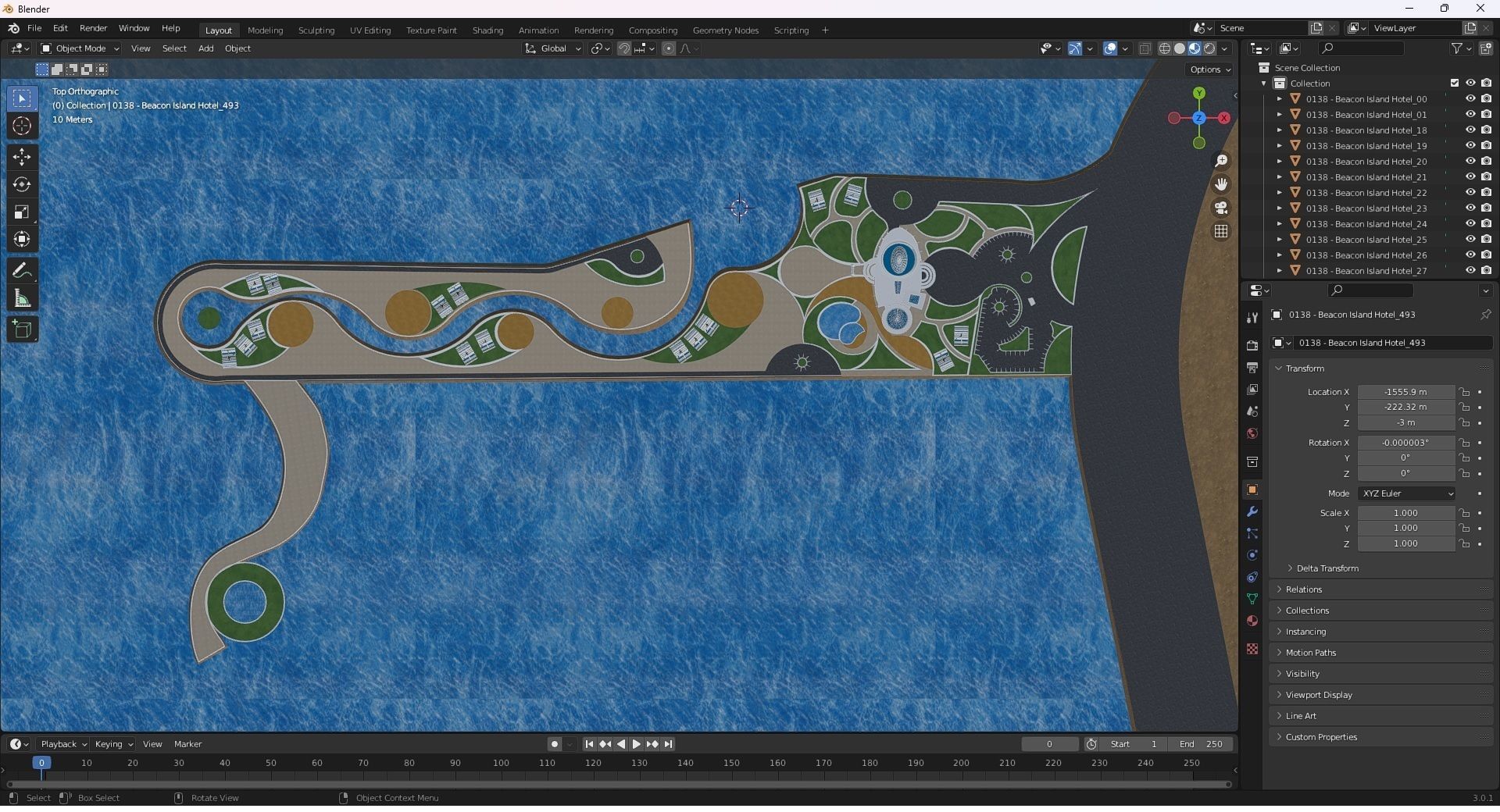
Task: Lock Scale Z value
Action: coord(1465,543)
